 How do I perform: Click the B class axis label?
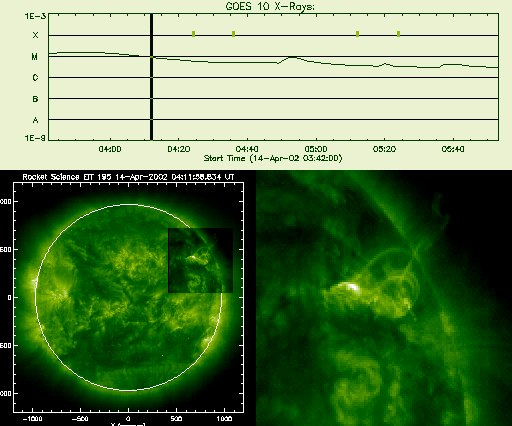[35, 99]
